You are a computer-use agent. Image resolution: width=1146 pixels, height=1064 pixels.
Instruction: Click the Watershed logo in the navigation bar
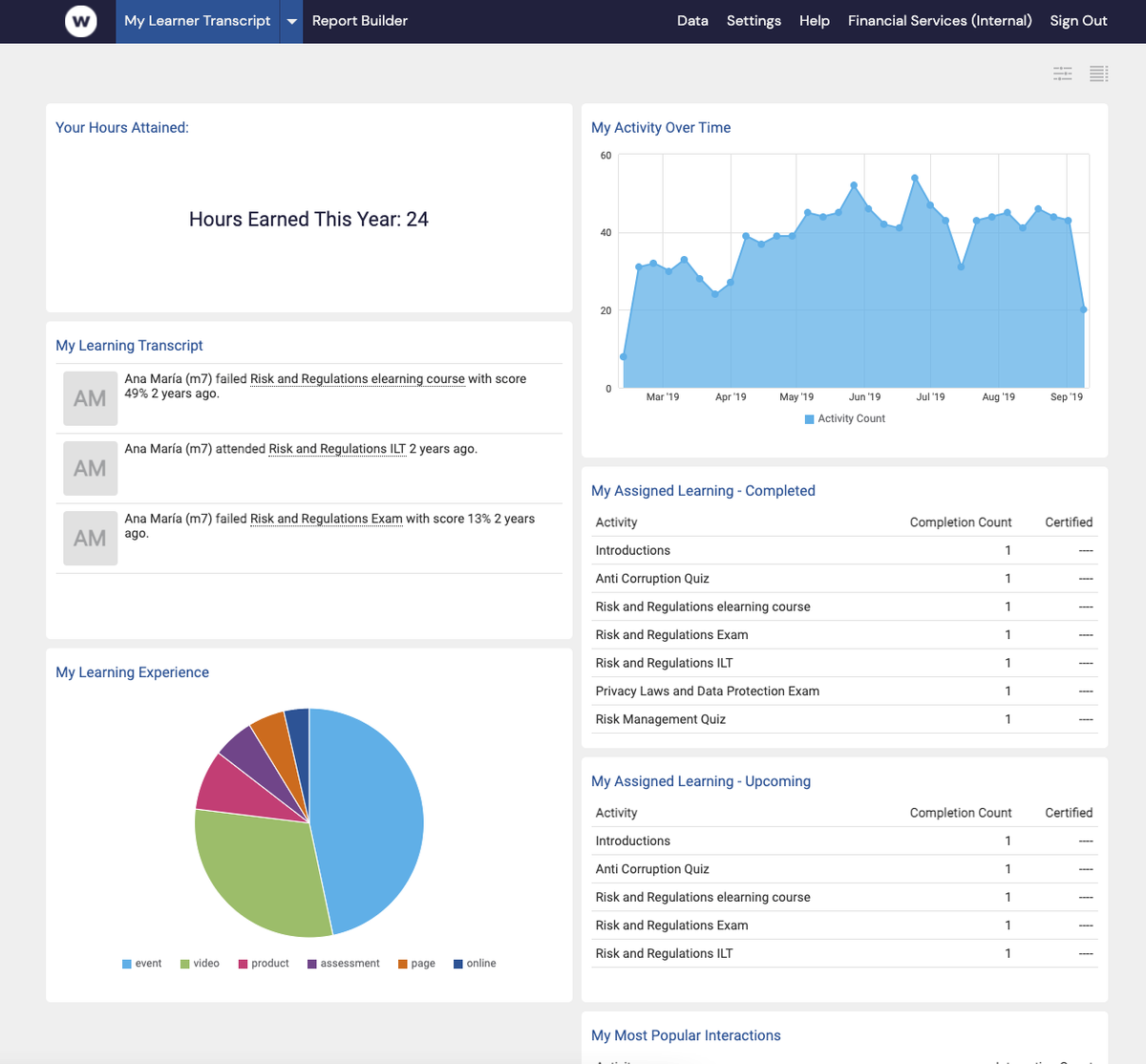(x=78, y=20)
